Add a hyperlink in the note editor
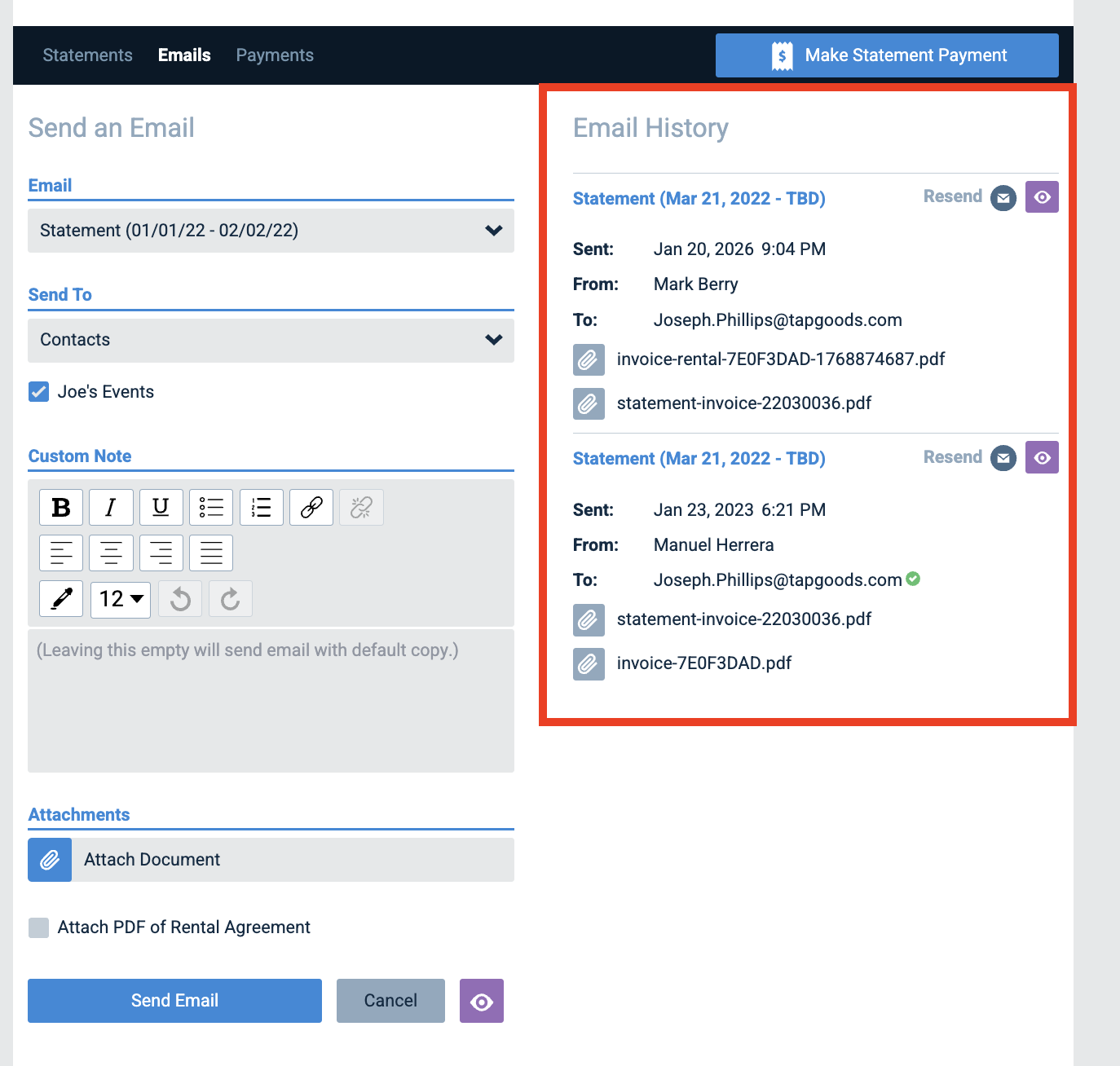This screenshot has width=1120, height=1066. 311,508
